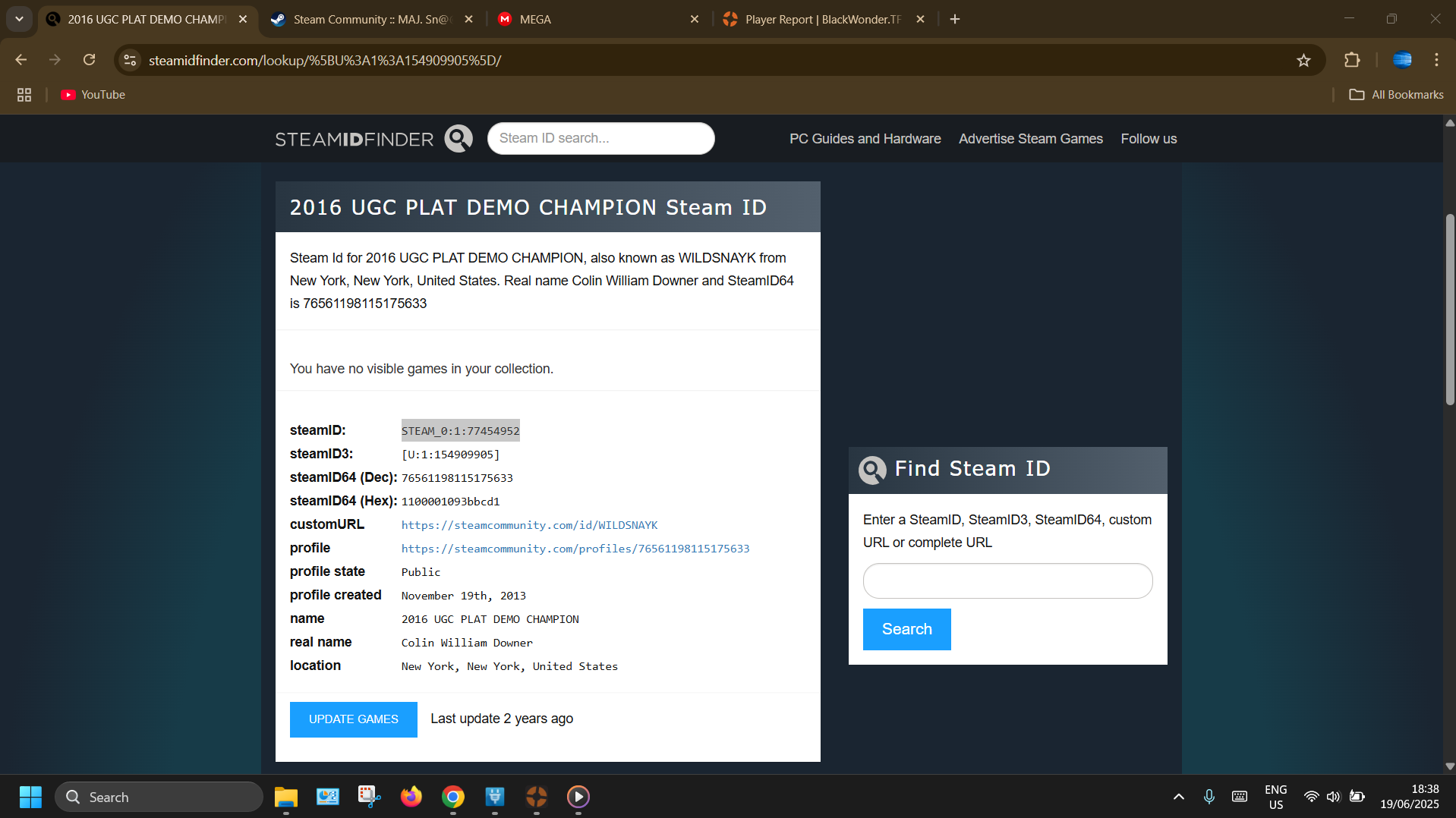Click the microphone tray icon
The height and width of the screenshot is (818, 1456).
(1209, 797)
